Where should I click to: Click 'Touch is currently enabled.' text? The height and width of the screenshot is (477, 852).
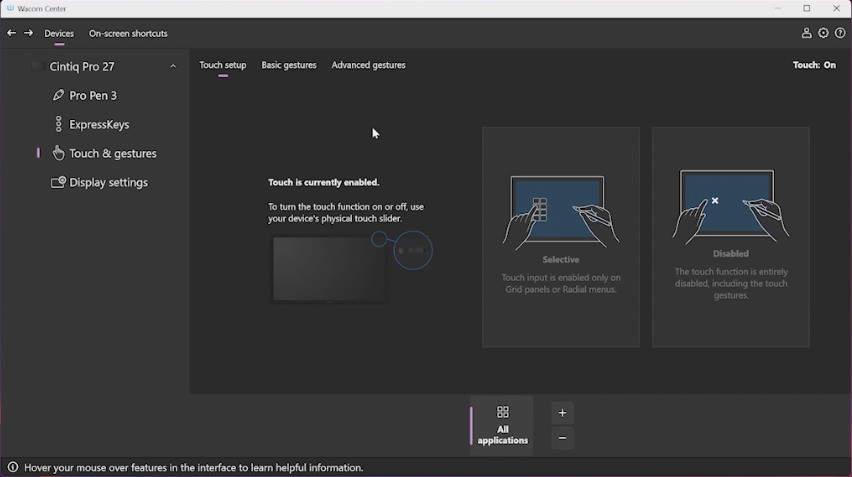(x=323, y=182)
